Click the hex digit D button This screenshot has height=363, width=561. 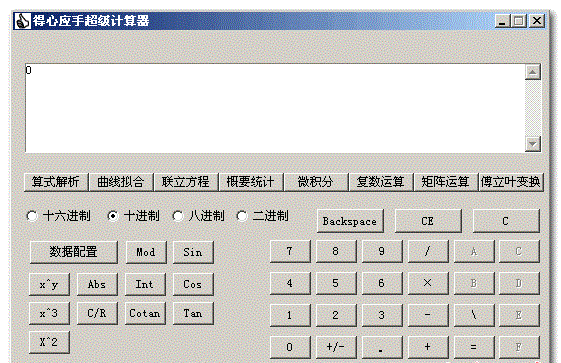pyautogui.click(x=519, y=283)
